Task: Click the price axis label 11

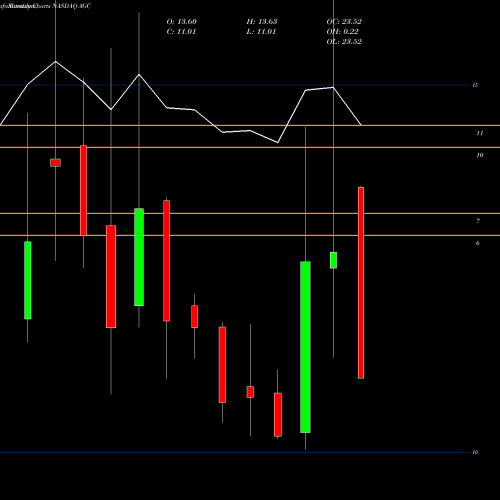Action: pos(480,133)
